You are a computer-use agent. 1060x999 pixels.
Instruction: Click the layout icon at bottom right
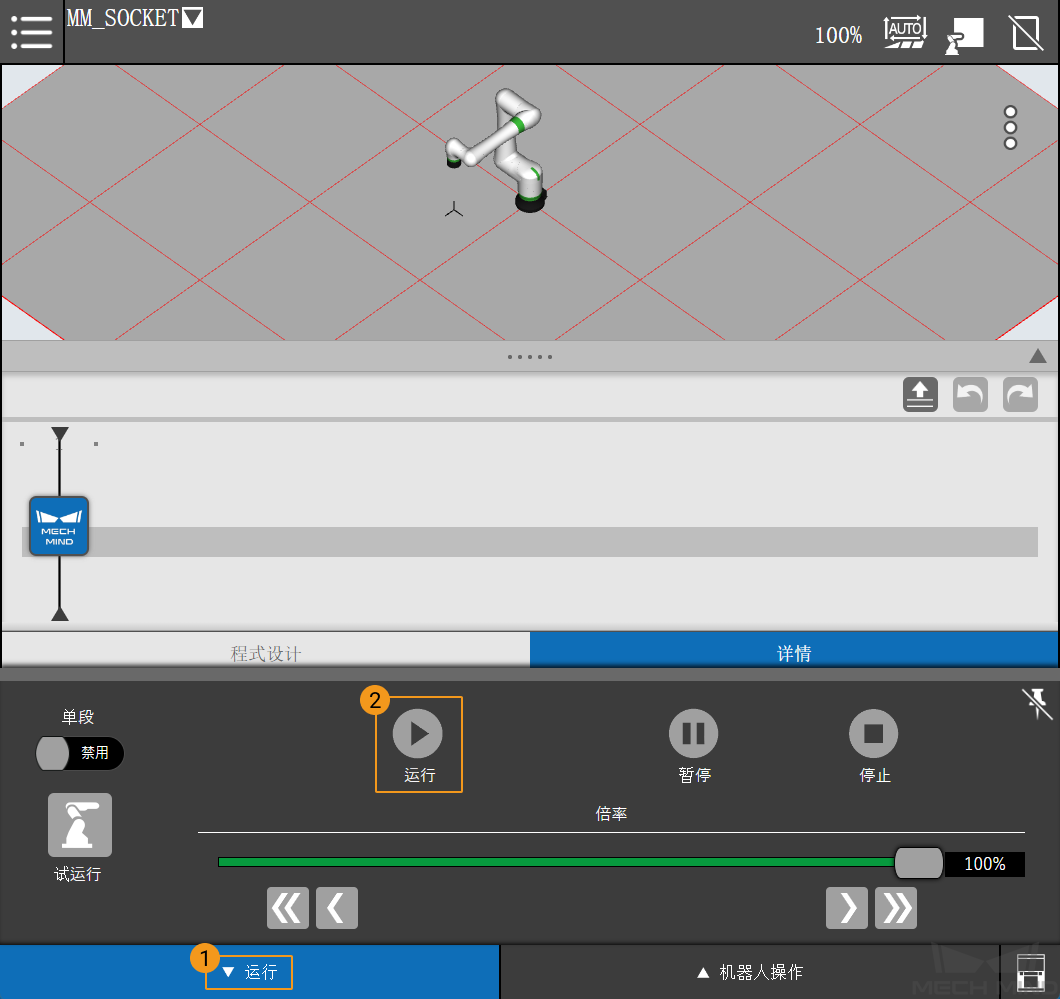(1030, 972)
